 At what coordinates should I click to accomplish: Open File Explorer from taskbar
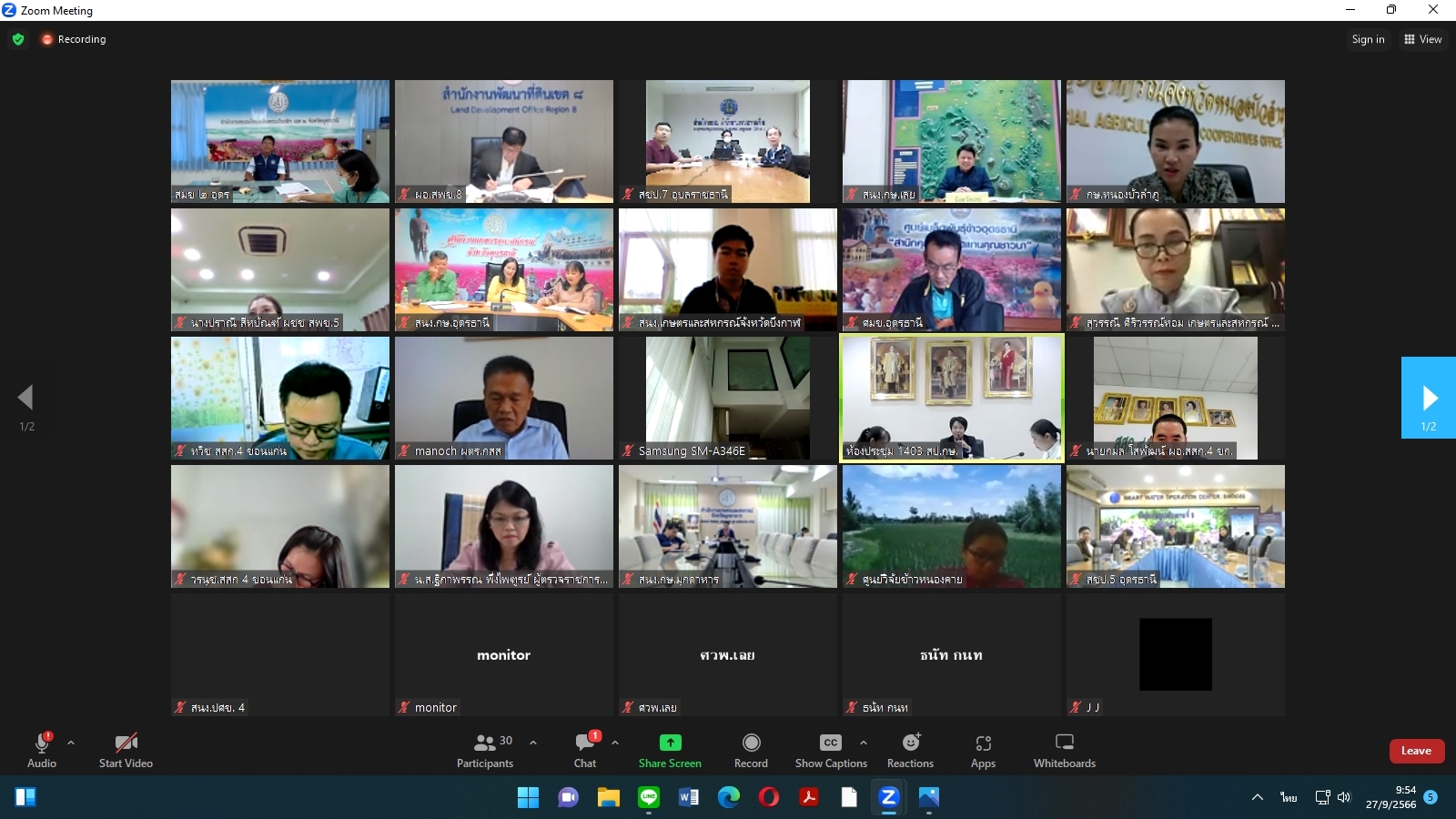click(608, 797)
